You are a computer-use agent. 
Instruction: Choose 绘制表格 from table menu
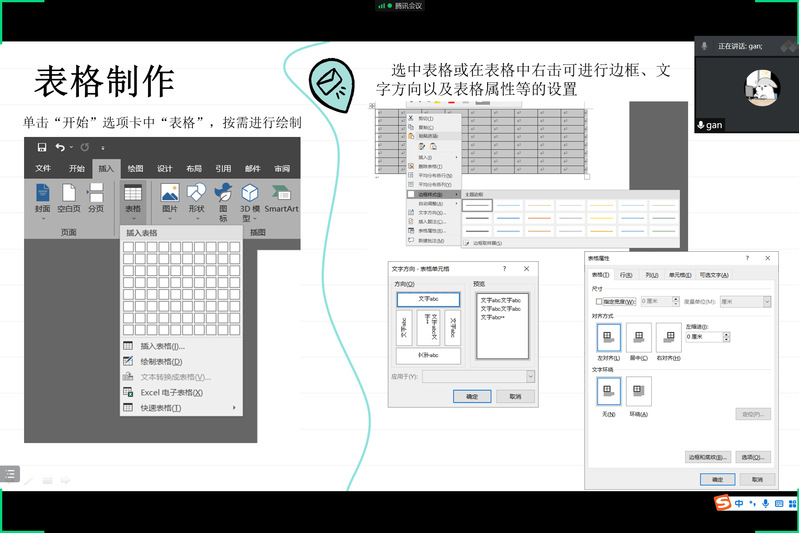(x=161, y=361)
